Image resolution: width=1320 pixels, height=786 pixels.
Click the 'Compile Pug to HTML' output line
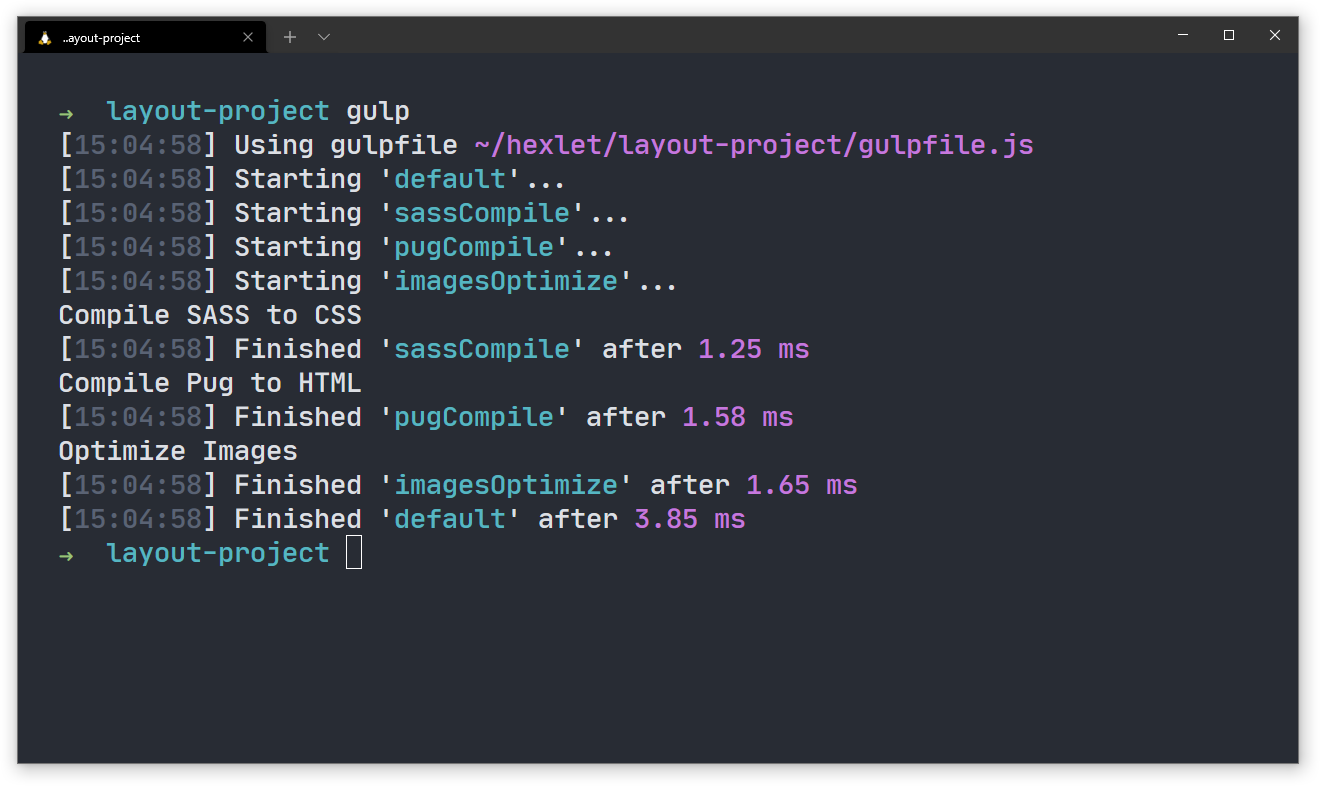tap(210, 383)
